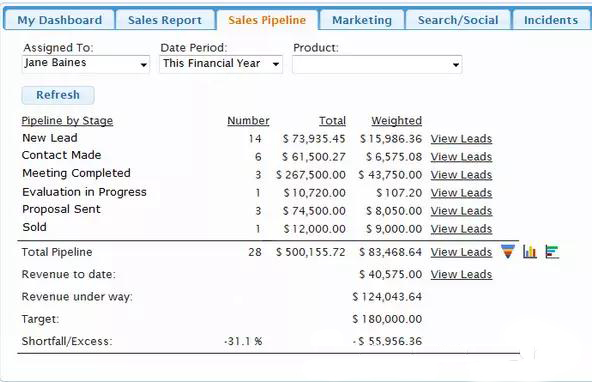
Task: View Leads for Sold stage
Action: 461,229
